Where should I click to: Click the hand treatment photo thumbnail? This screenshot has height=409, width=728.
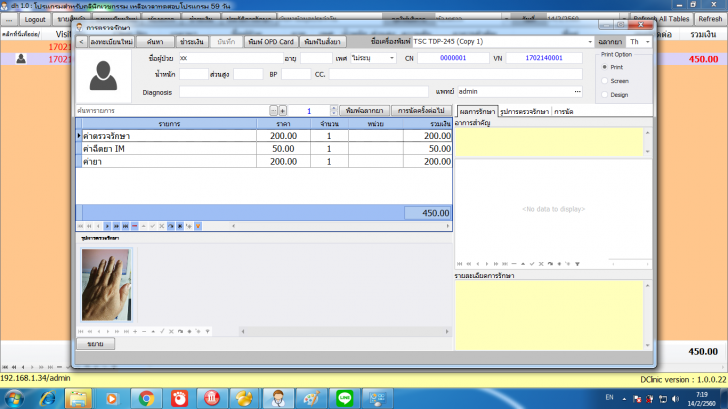coord(106,285)
